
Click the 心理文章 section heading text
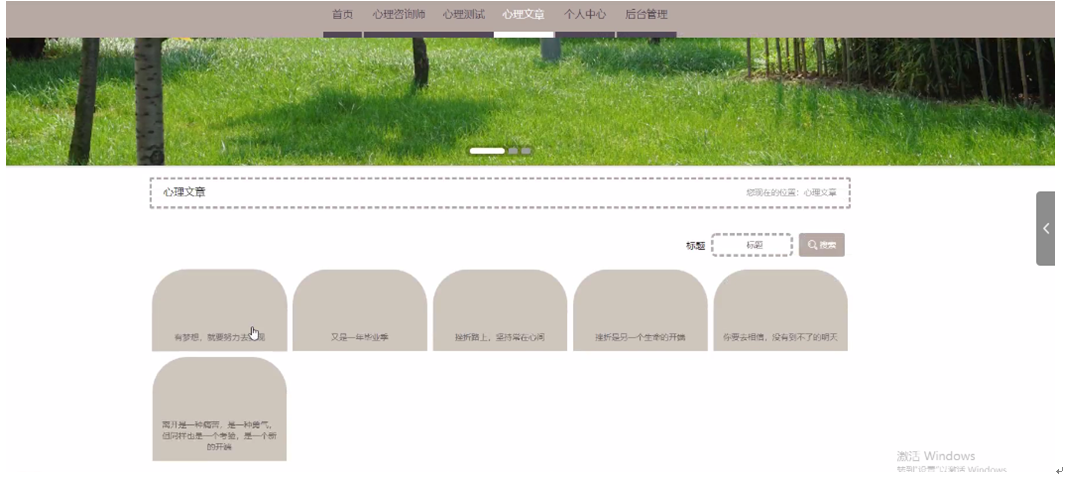coord(184,193)
